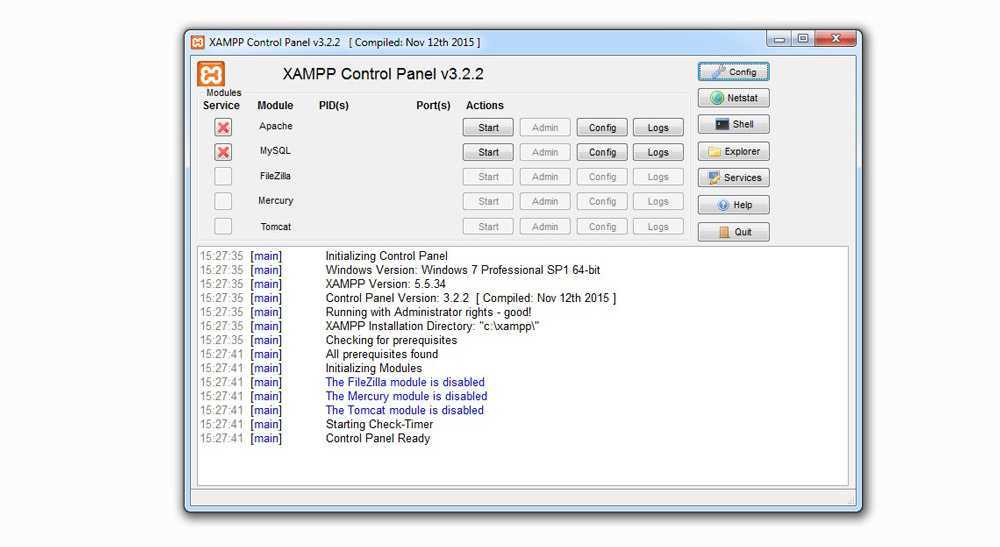Click the Tomcat module label
The width and height of the screenshot is (1000, 547).
click(x=276, y=226)
